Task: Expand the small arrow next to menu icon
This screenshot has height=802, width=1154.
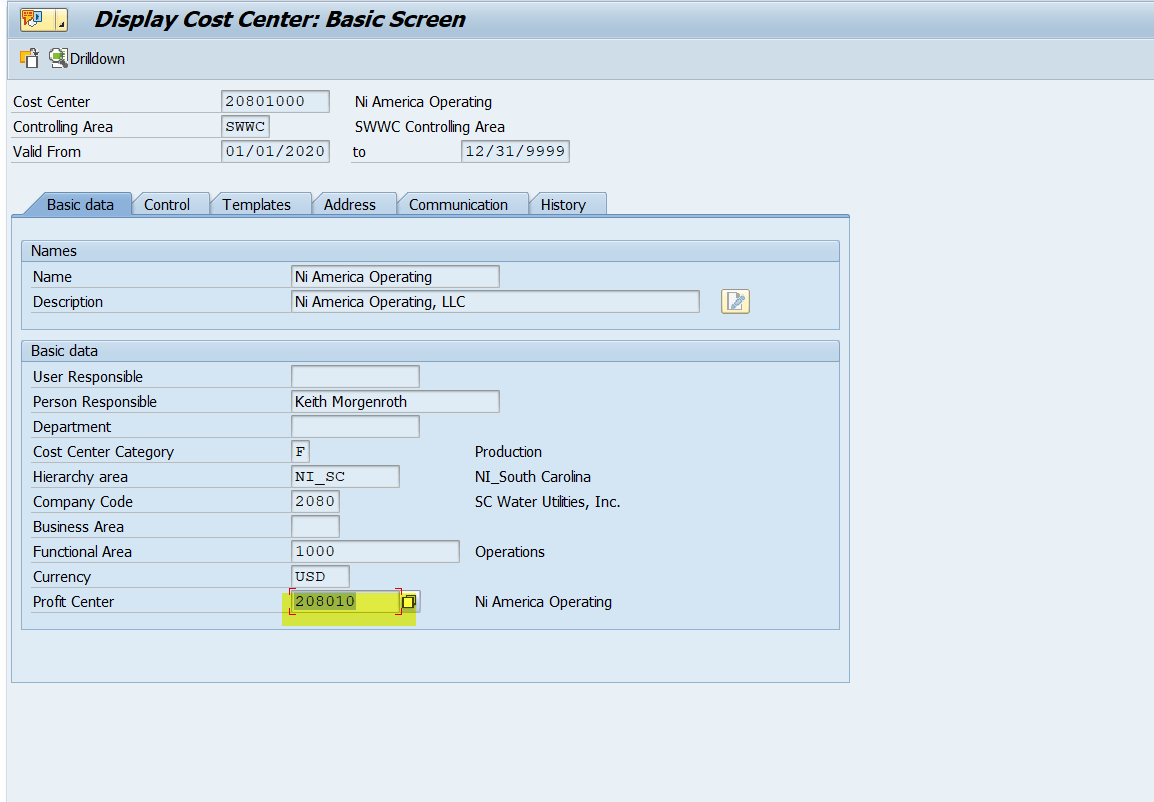Action: click(x=62, y=20)
